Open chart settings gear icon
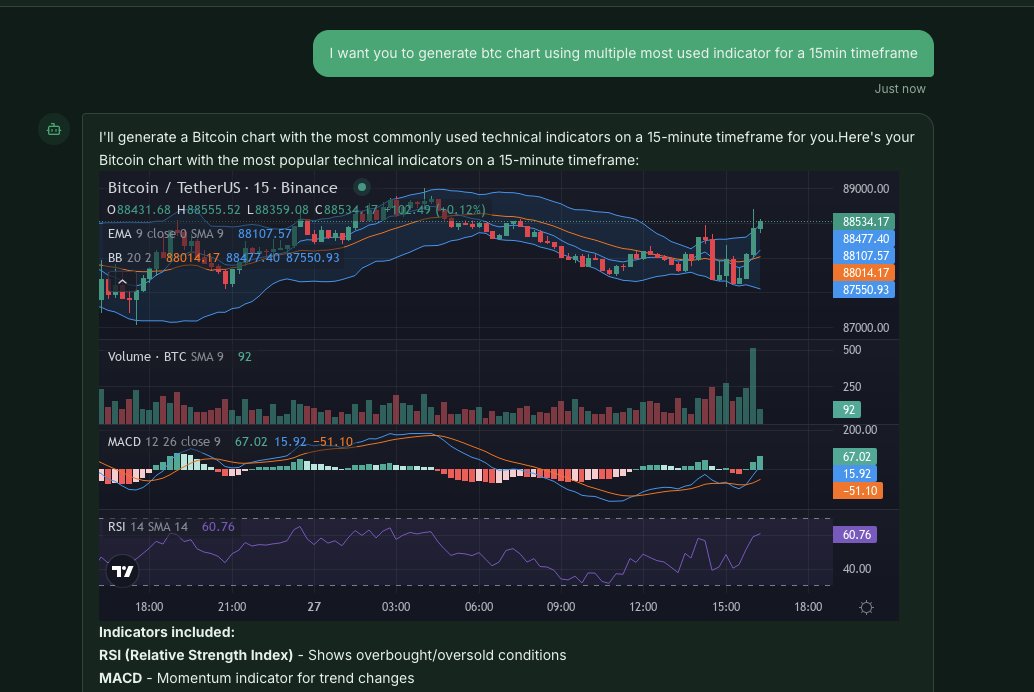 pos(867,608)
